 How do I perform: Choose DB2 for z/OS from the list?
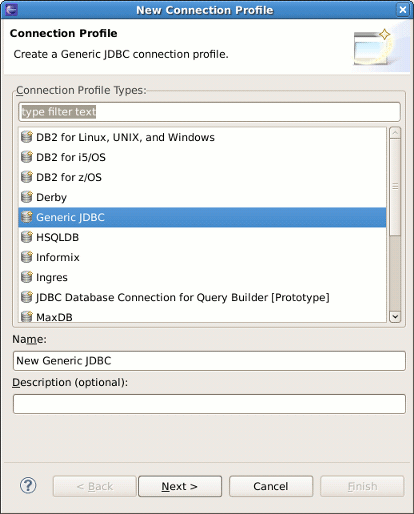(69, 177)
